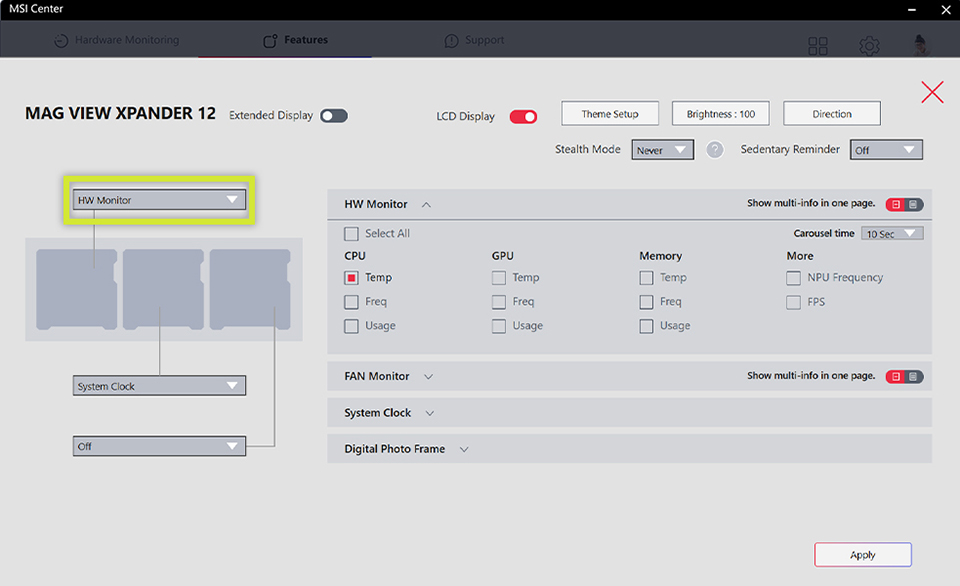The image size is (960, 586).
Task: Check the CPU Usage checkbox
Action: click(351, 326)
